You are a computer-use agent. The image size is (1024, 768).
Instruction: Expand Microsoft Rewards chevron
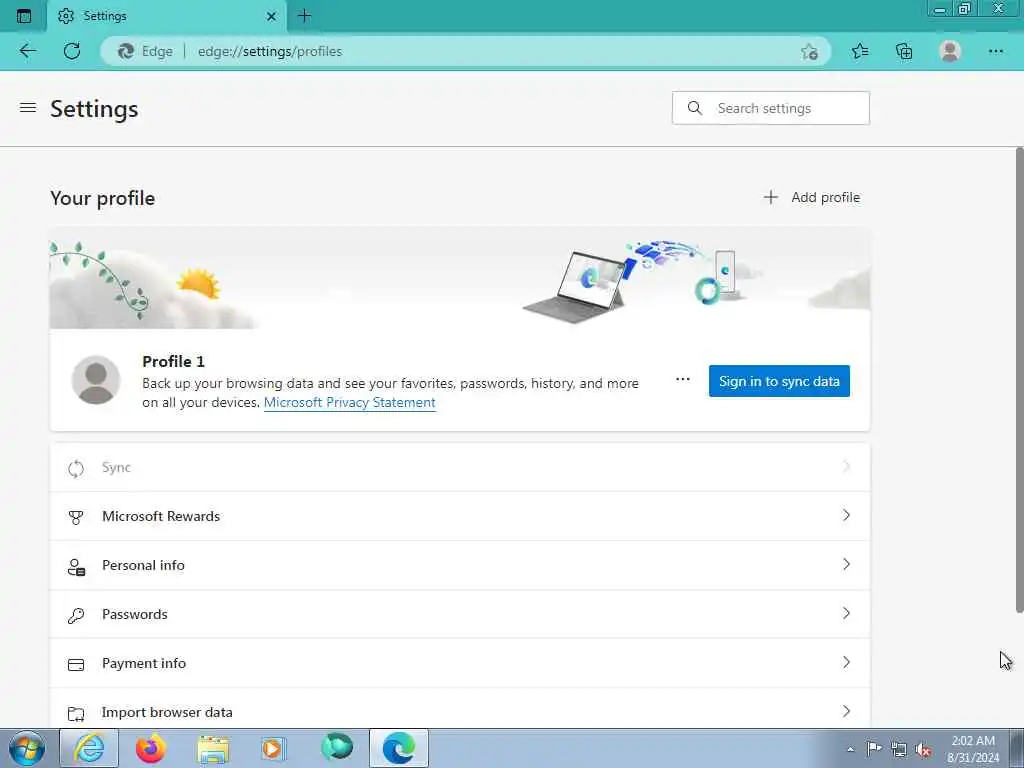pyautogui.click(x=846, y=515)
